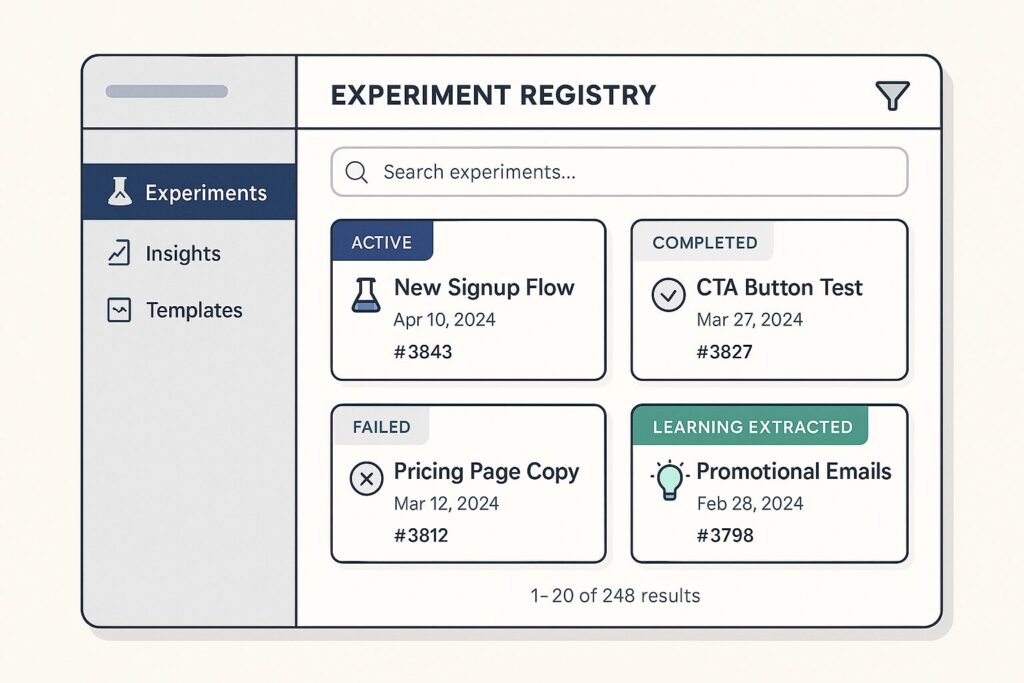Click experiment ID #3812
The image size is (1024, 683).
coord(421,535)
